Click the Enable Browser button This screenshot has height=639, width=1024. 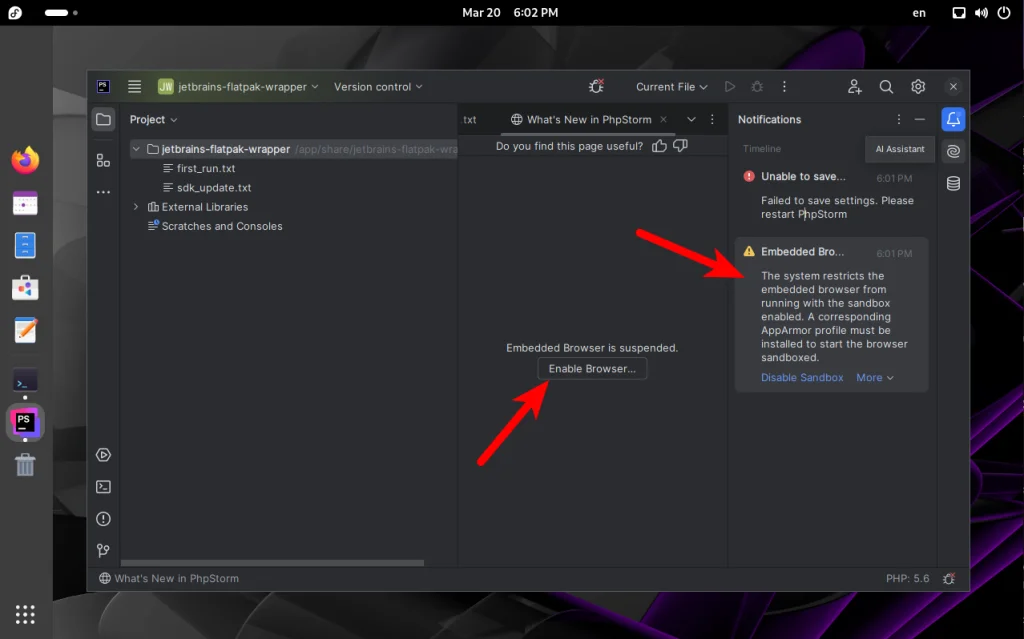click(x=592, y=368)
